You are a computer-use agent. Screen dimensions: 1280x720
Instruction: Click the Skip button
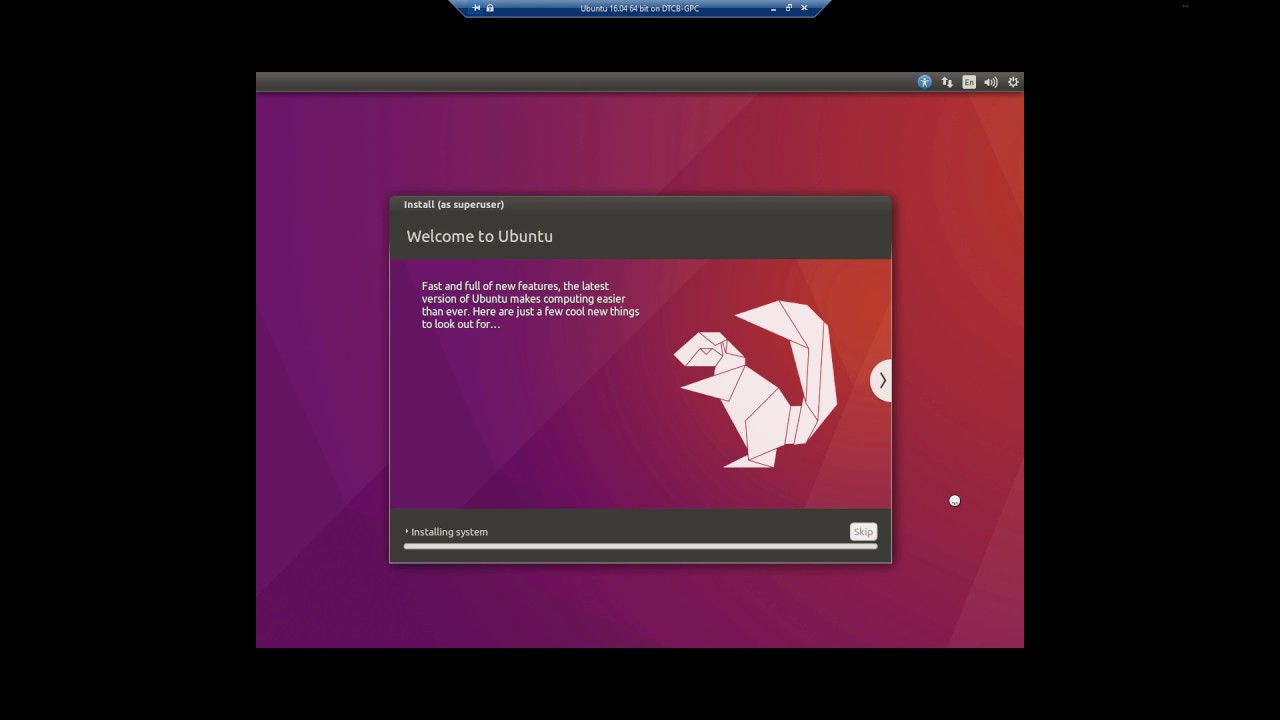(x=863, y=532)
